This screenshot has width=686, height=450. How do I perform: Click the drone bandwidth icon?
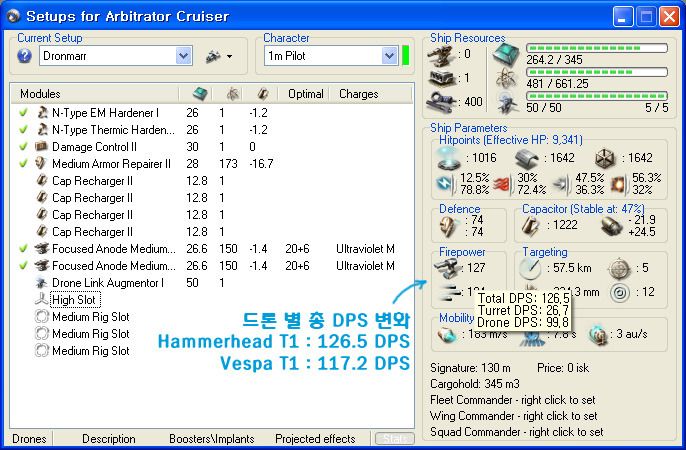[x=508, y=103]
